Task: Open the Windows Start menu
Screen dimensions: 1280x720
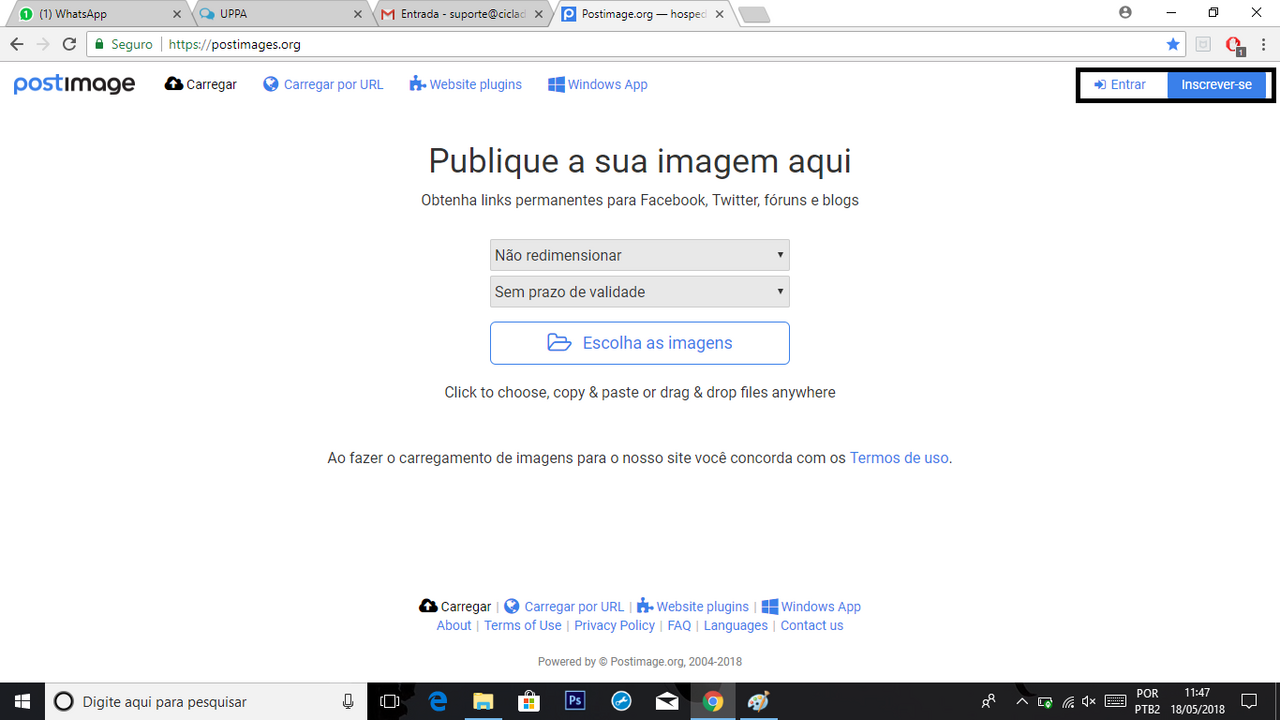Action: [x=22, y=701]
